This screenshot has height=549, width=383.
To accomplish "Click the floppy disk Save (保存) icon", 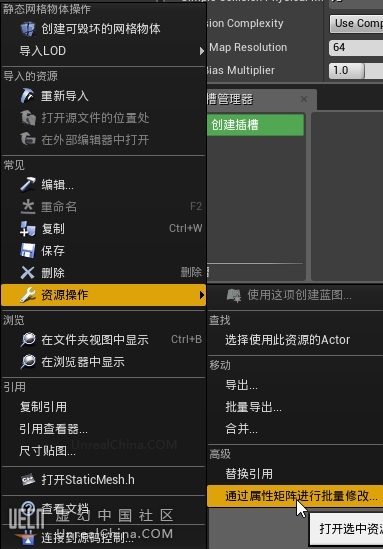I will (28, 251).
